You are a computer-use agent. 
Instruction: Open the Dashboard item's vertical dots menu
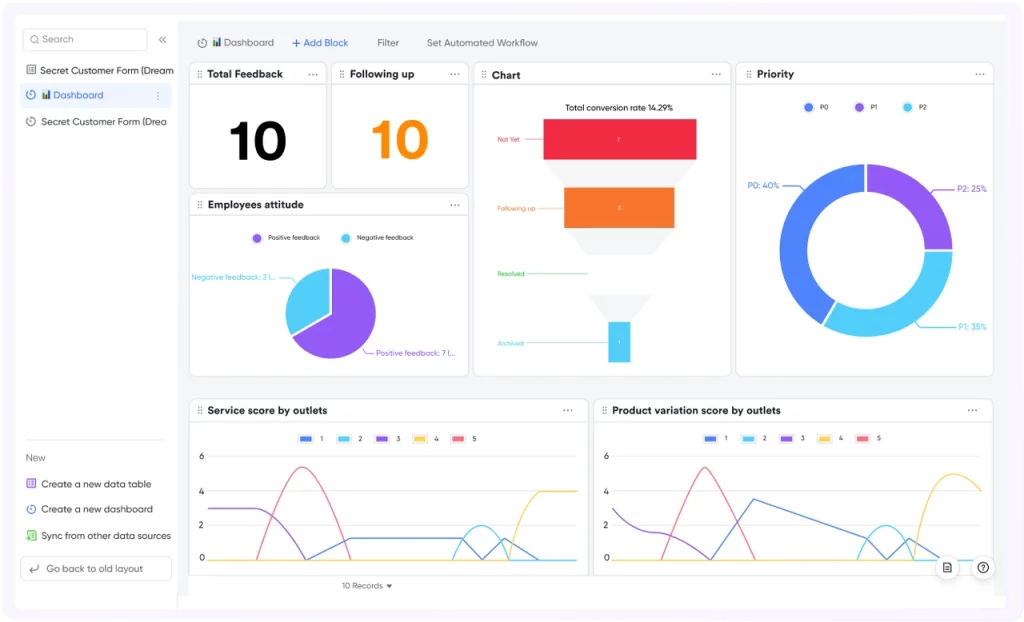pyautogui.click(x=158, y=95)
